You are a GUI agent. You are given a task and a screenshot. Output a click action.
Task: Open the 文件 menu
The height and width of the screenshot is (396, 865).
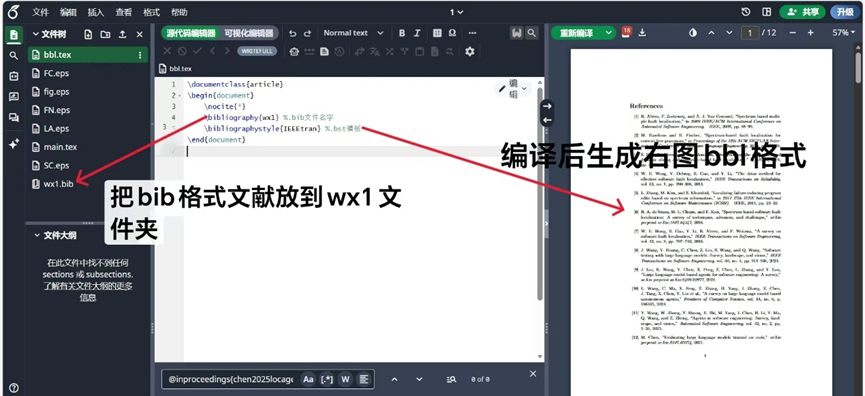tap(40, 12)
